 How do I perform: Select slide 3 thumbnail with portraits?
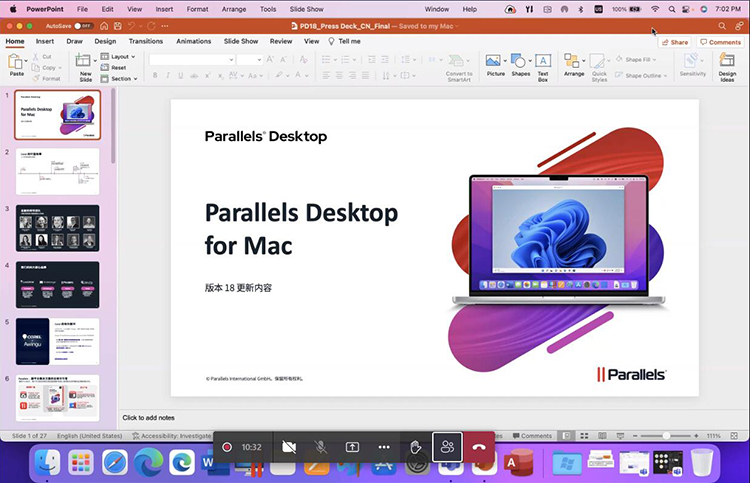(x=58, y=228)
